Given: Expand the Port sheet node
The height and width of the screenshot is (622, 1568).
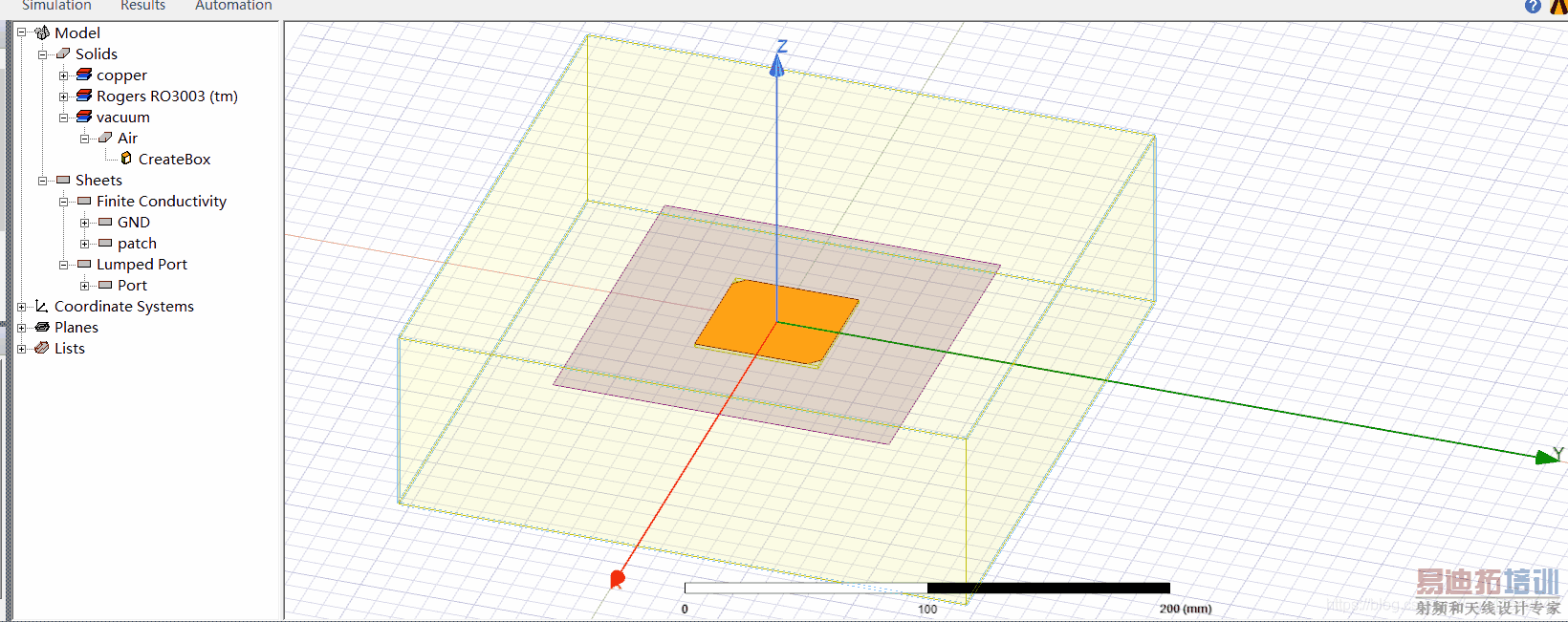Looking at the screenshot, I should point(85,286).
